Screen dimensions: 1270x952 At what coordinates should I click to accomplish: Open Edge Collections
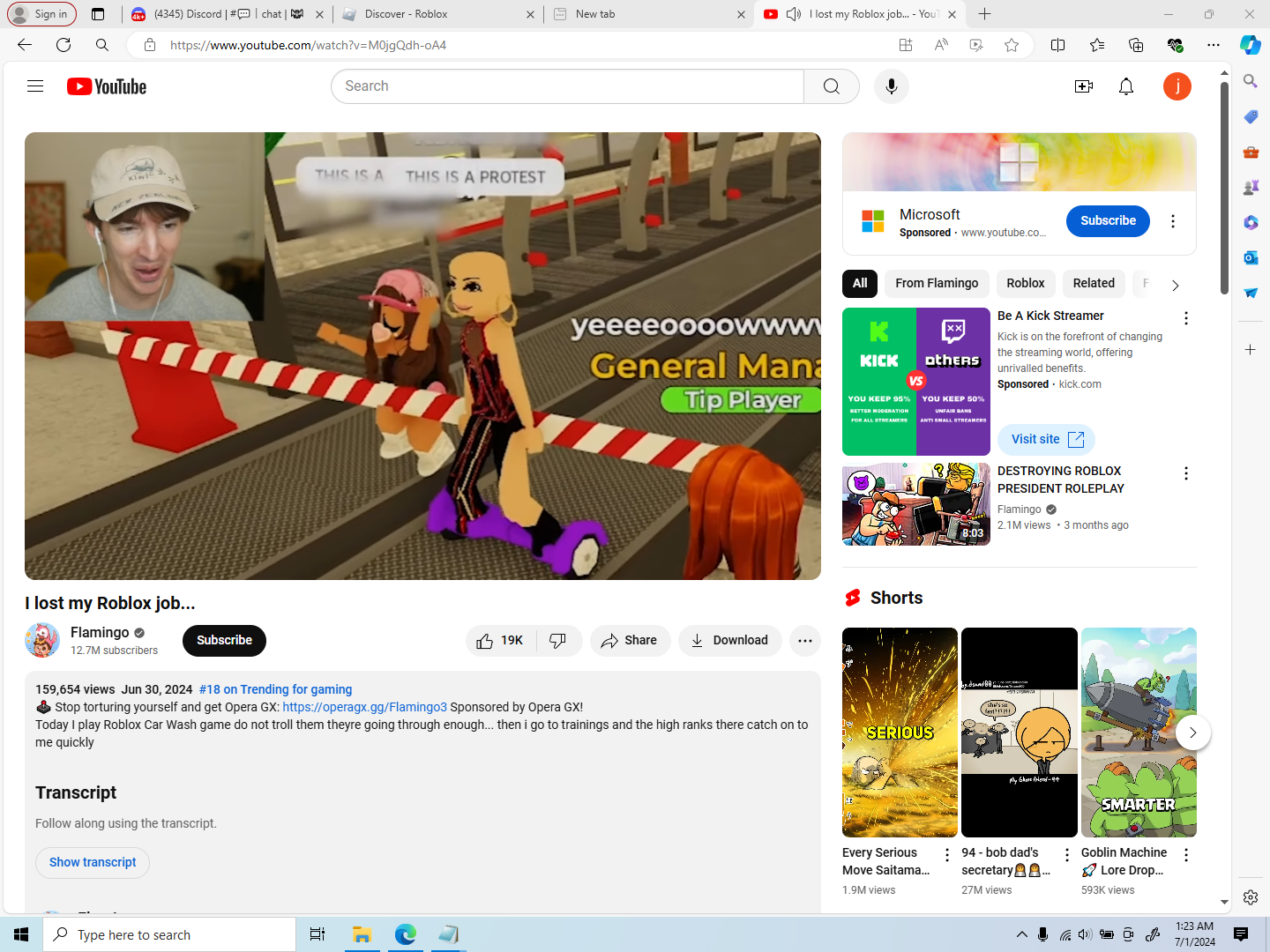pos(1136,45)
